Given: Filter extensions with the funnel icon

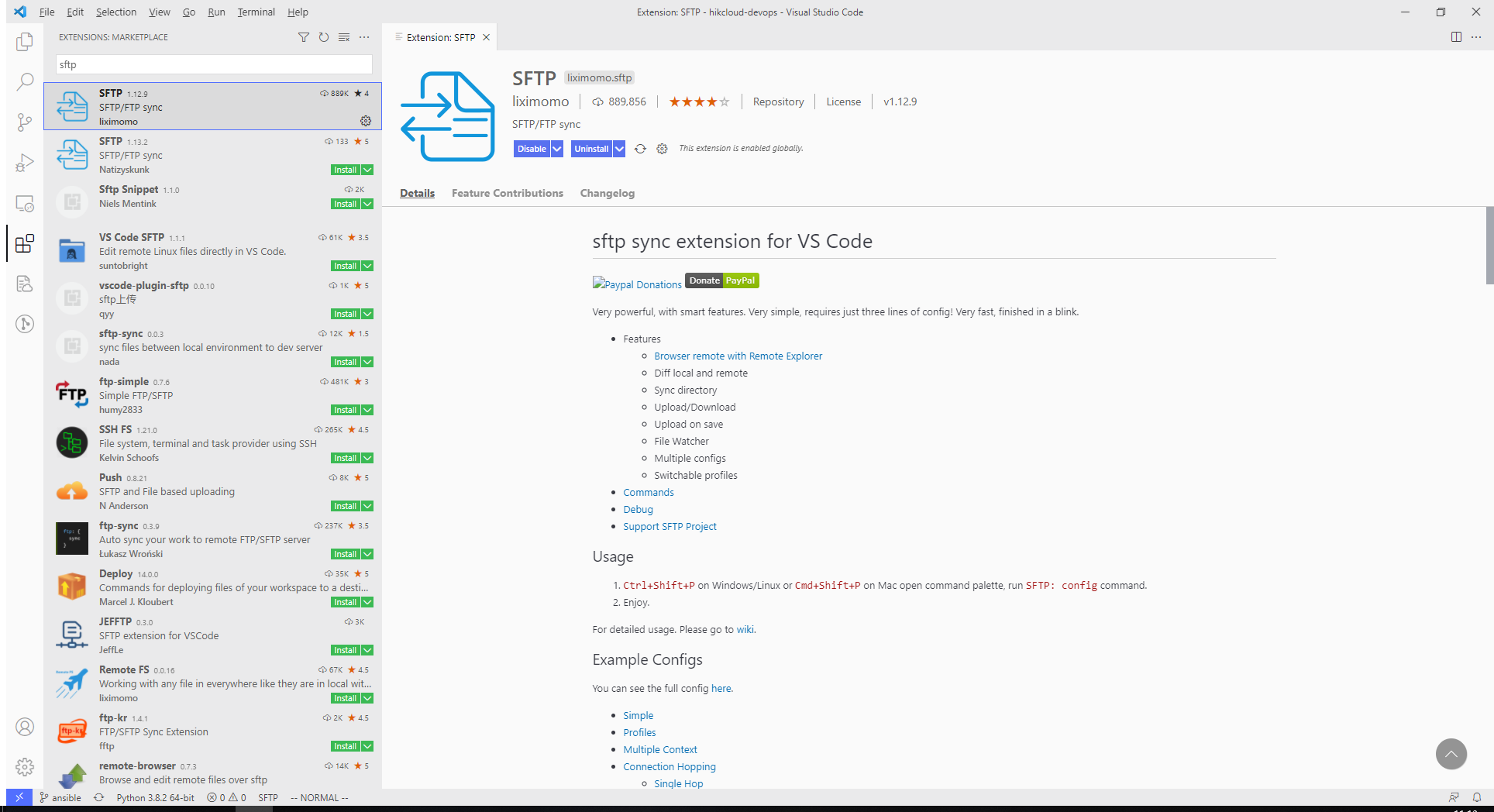Looking at the screenshot, I should tap(304, 37).
